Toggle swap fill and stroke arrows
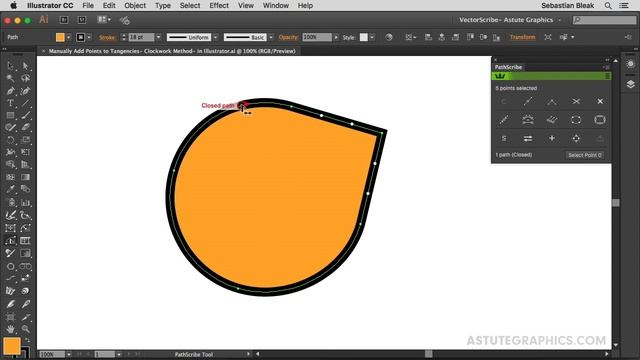The height and width of the screenshot is (360, 640). (27, 339)
